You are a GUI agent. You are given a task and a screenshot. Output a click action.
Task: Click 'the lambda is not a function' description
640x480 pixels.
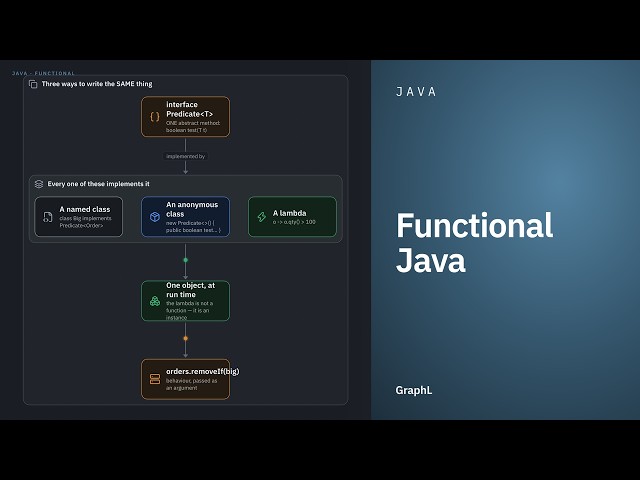click(189, 310)
